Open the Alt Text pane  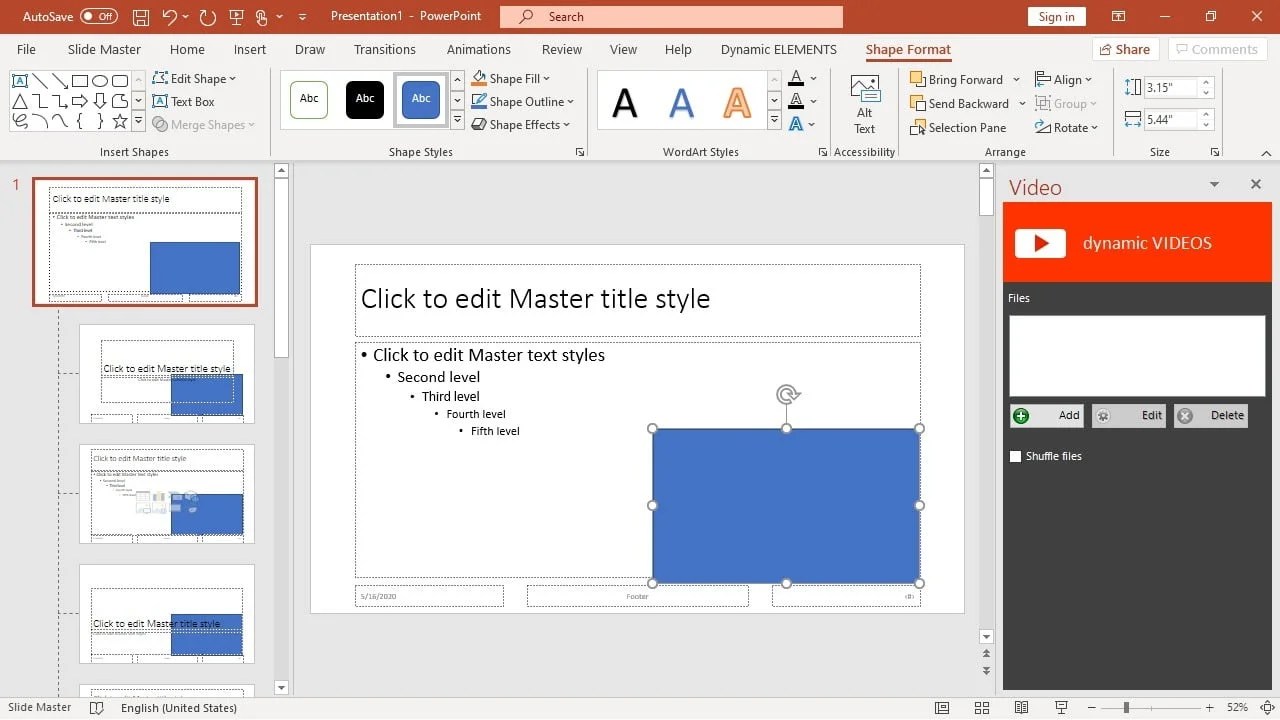tap(864, 103)
